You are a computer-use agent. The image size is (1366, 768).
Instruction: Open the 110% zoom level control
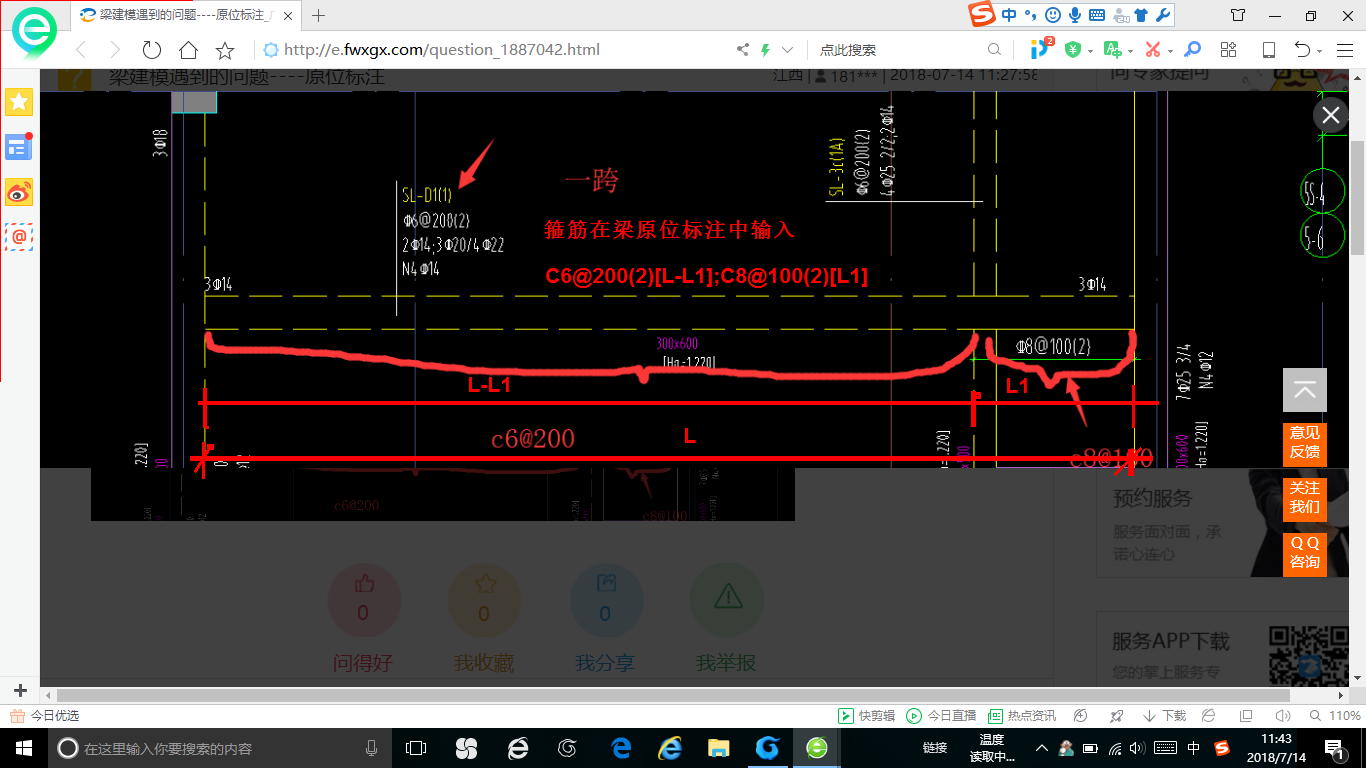[1334, 716]
